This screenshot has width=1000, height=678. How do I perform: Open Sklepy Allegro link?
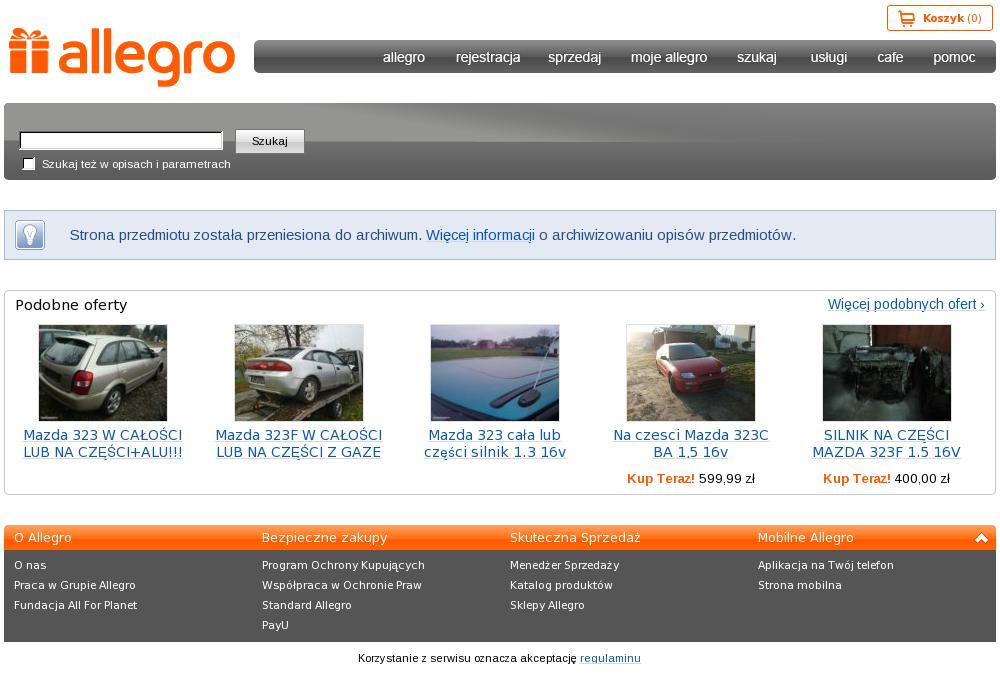tap(547, 605)
